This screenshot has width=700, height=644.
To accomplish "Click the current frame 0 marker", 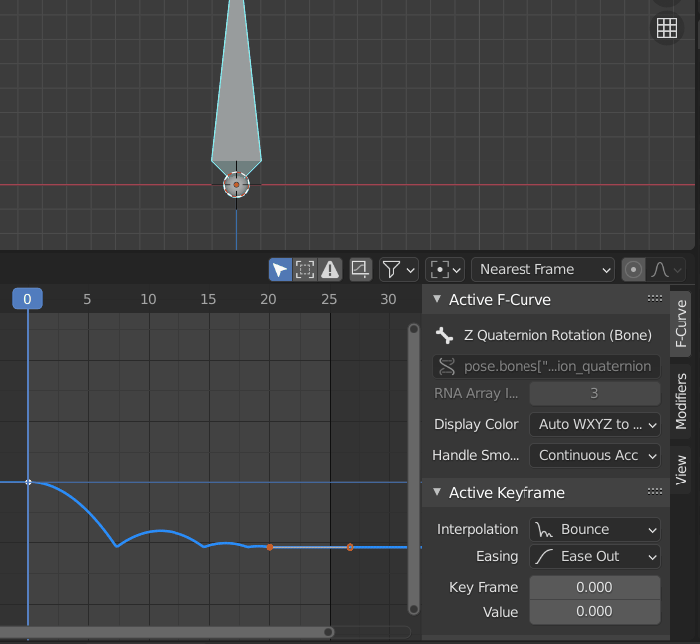I will 28,299.
